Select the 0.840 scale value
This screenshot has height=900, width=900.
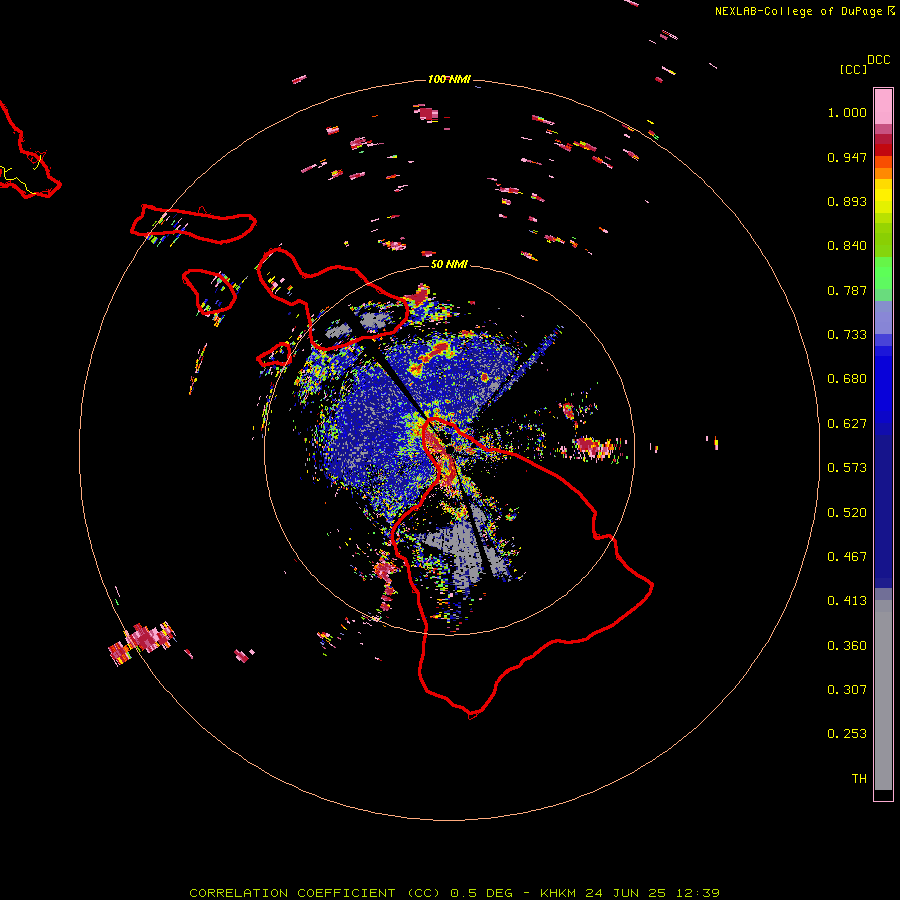coord(847,246)
